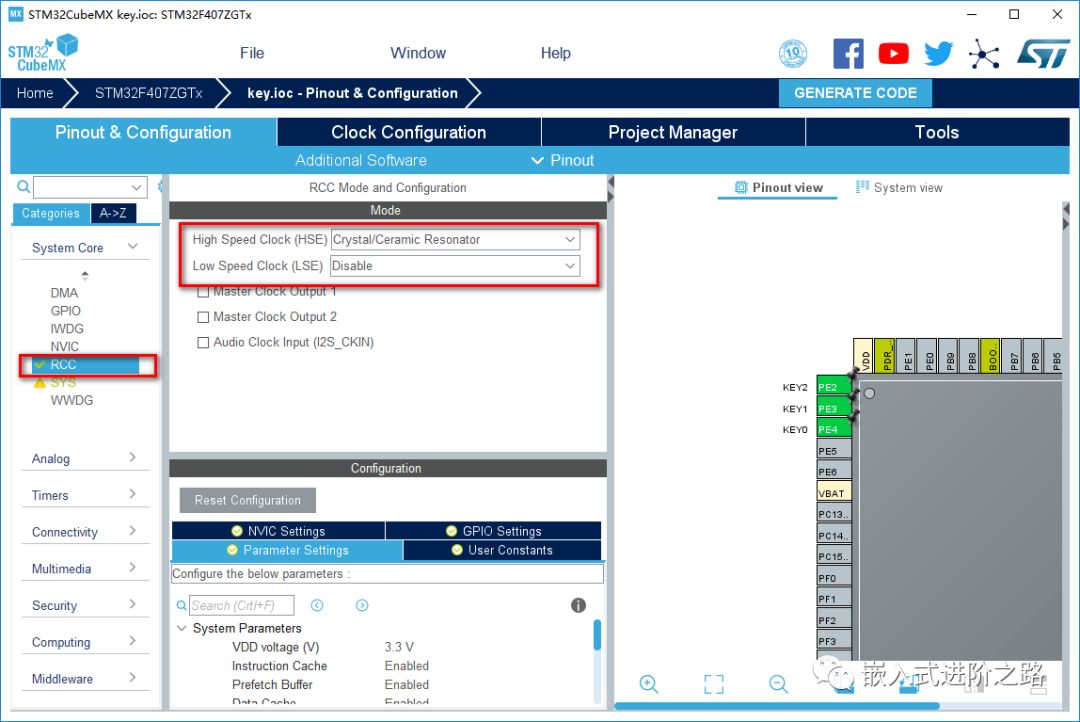This screenshot has width=1080, height=722.
Task: Open the File menu
Action: [252, 53]
